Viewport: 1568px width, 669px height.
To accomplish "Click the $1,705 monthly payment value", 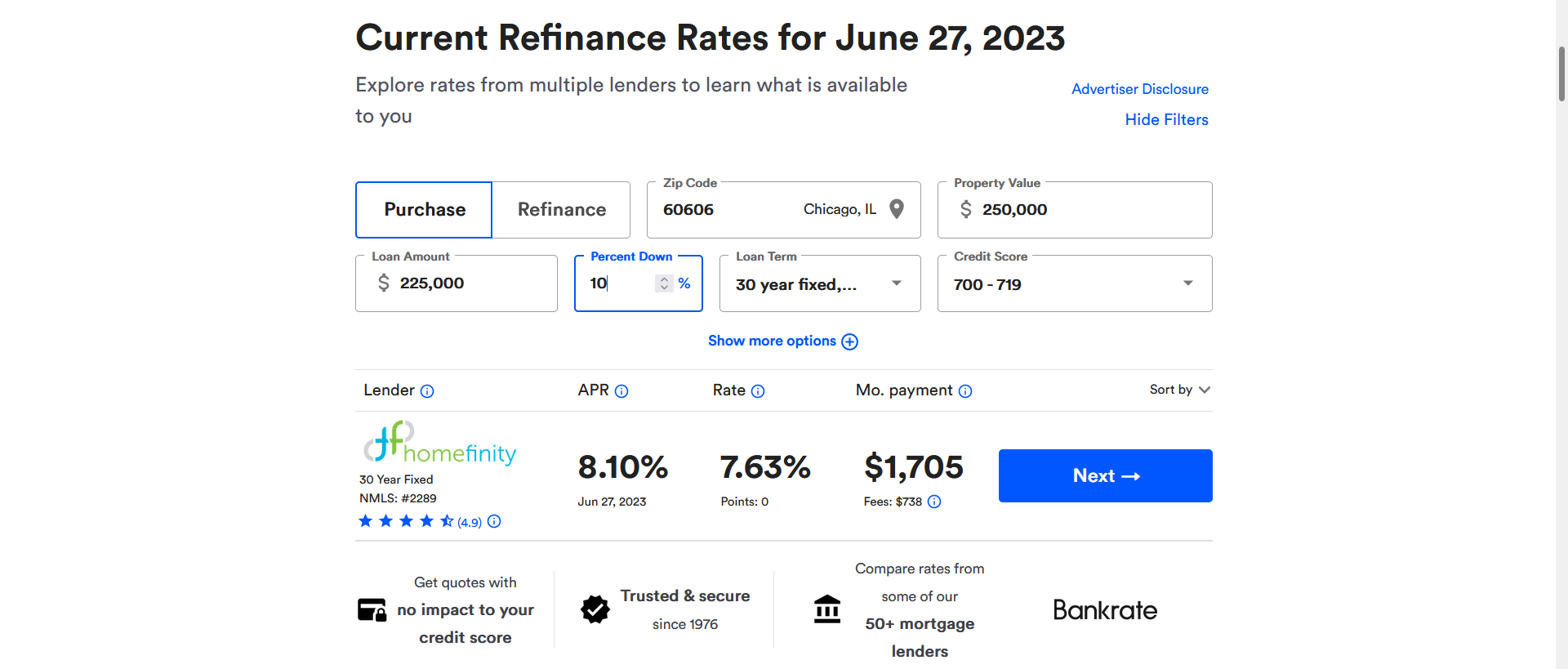I will click(914, 467).
